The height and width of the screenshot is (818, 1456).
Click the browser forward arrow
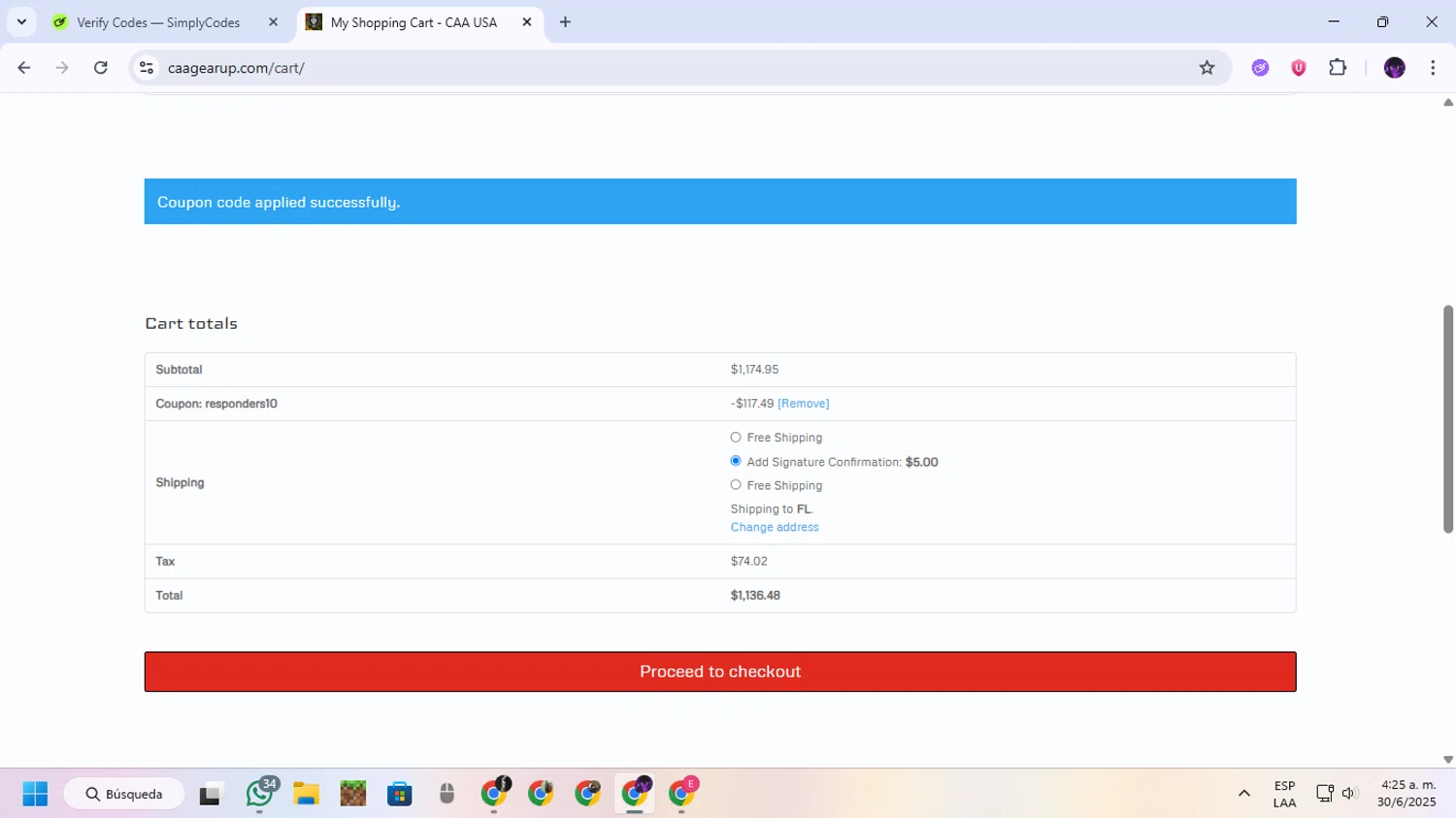pyautogui.click(x=62, y=68)
